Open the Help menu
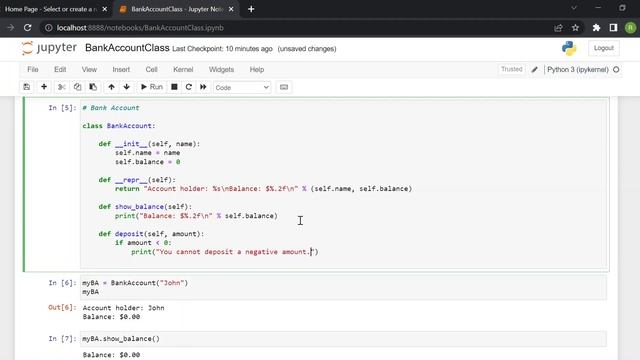Screen dimensions: 640x360 click(257, 69)
